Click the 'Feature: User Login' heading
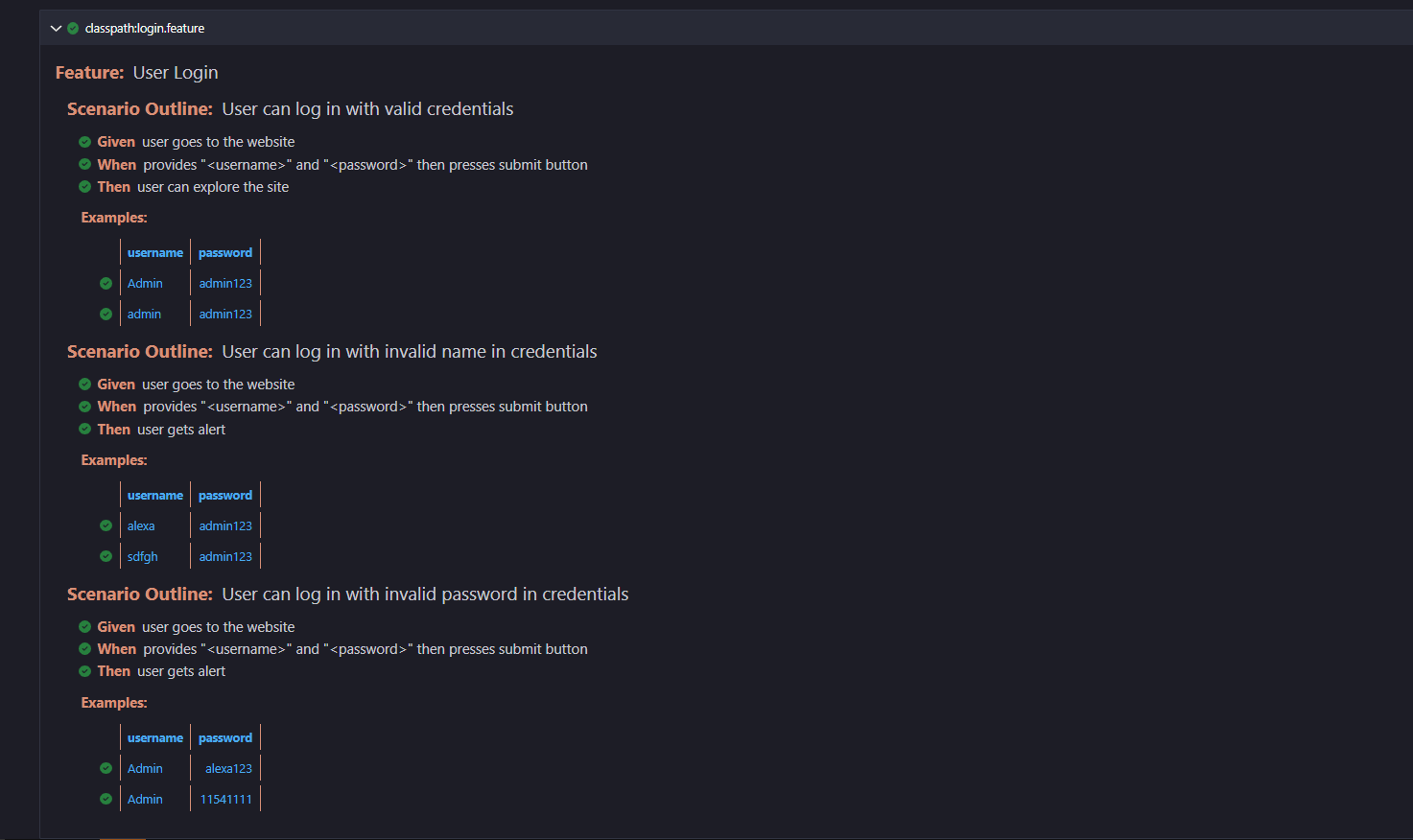This screenshot has height=840, width=1413. pyautogui.click(x=137, y=73)
